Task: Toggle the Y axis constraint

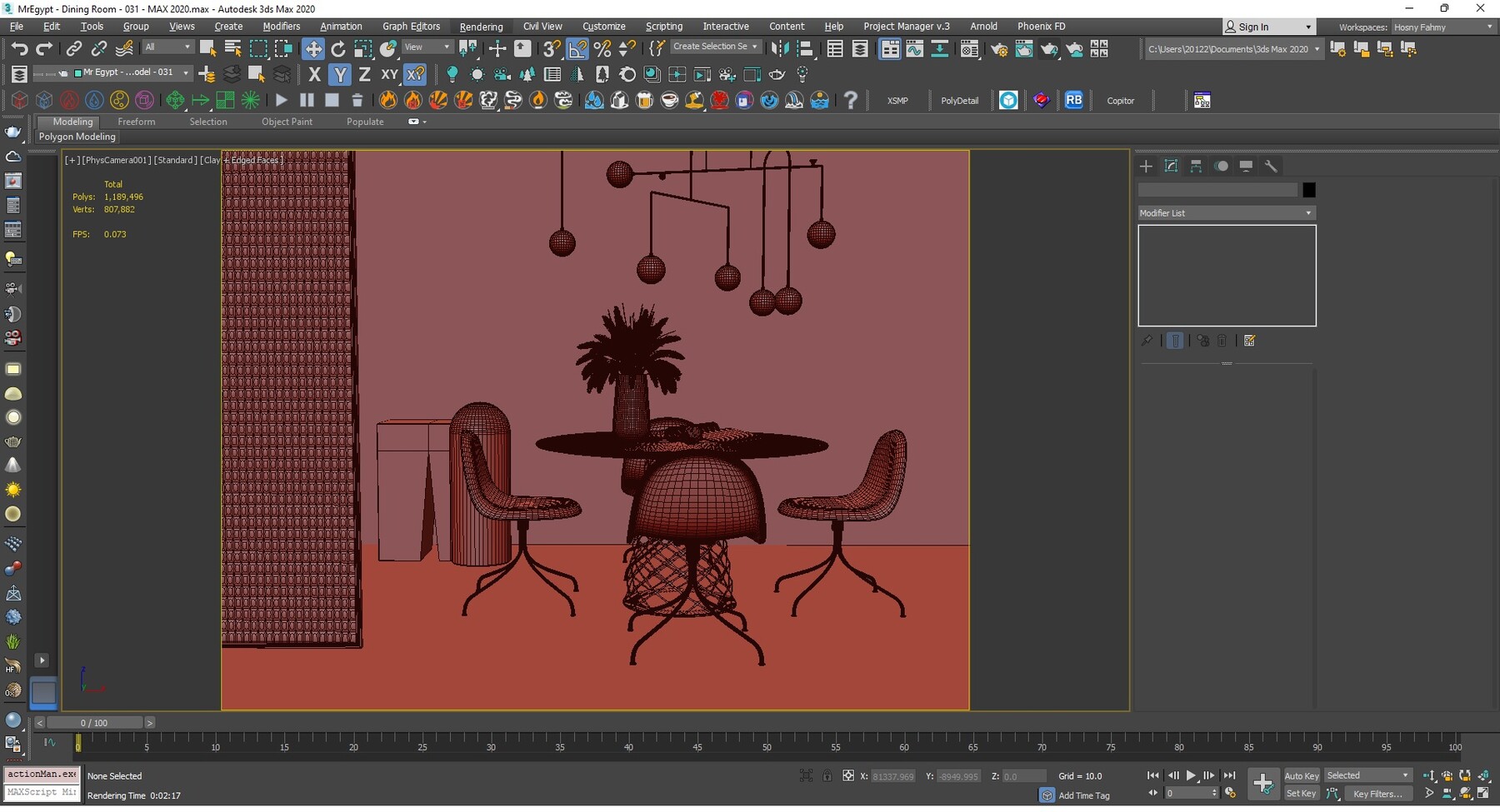Action: click(340, 74)
